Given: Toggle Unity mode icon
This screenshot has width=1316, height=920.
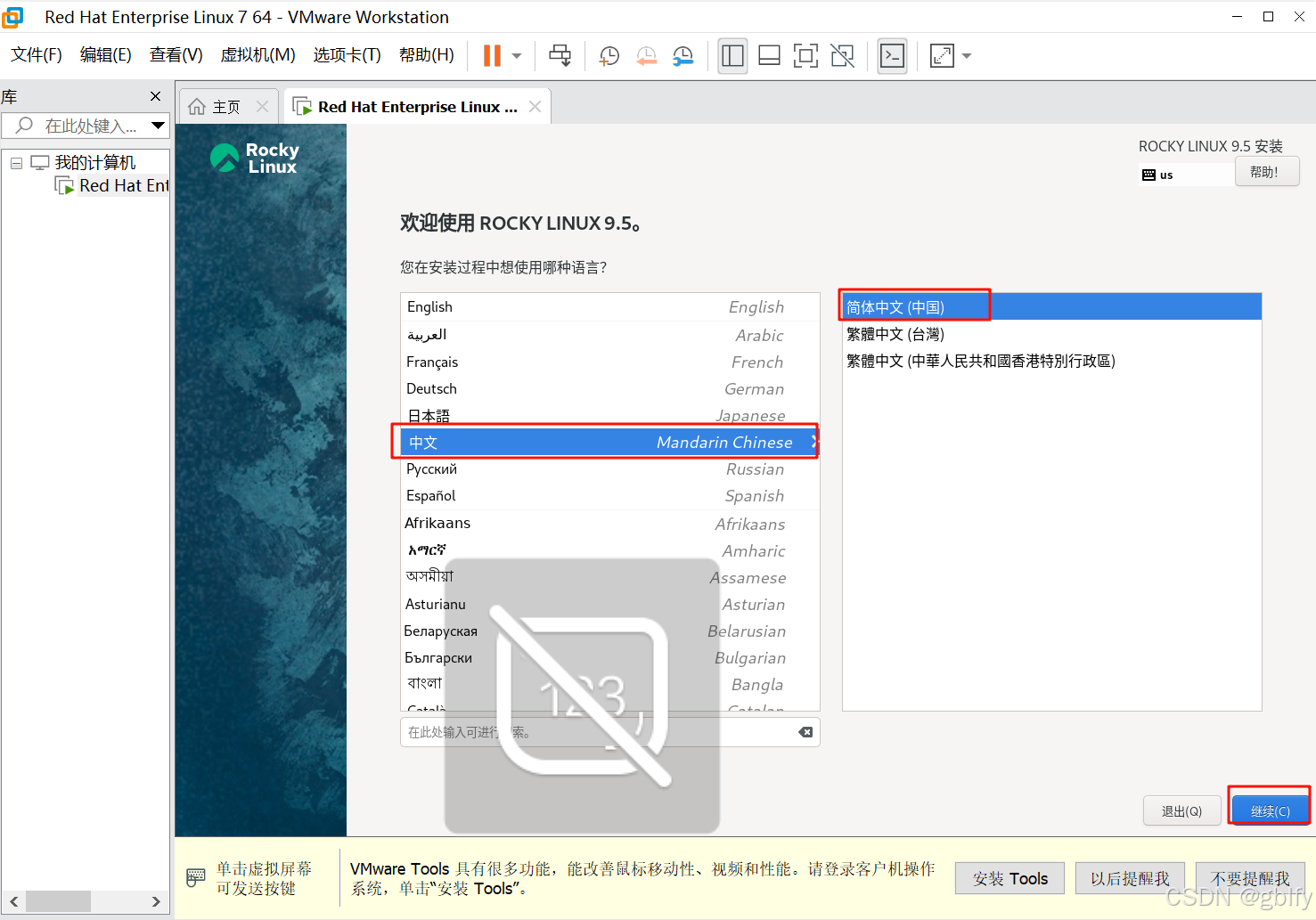Looking at the screenshot, I should click(x=842, y=55).
